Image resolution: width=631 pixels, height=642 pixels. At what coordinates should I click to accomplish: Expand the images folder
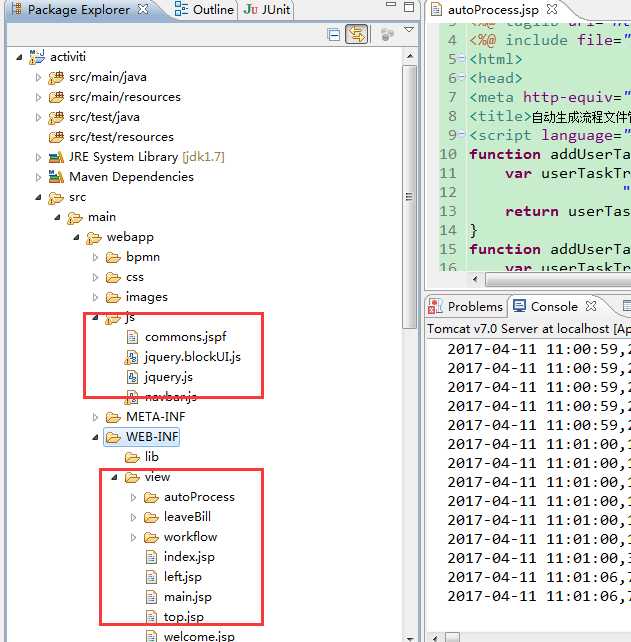tap(95, 297)
